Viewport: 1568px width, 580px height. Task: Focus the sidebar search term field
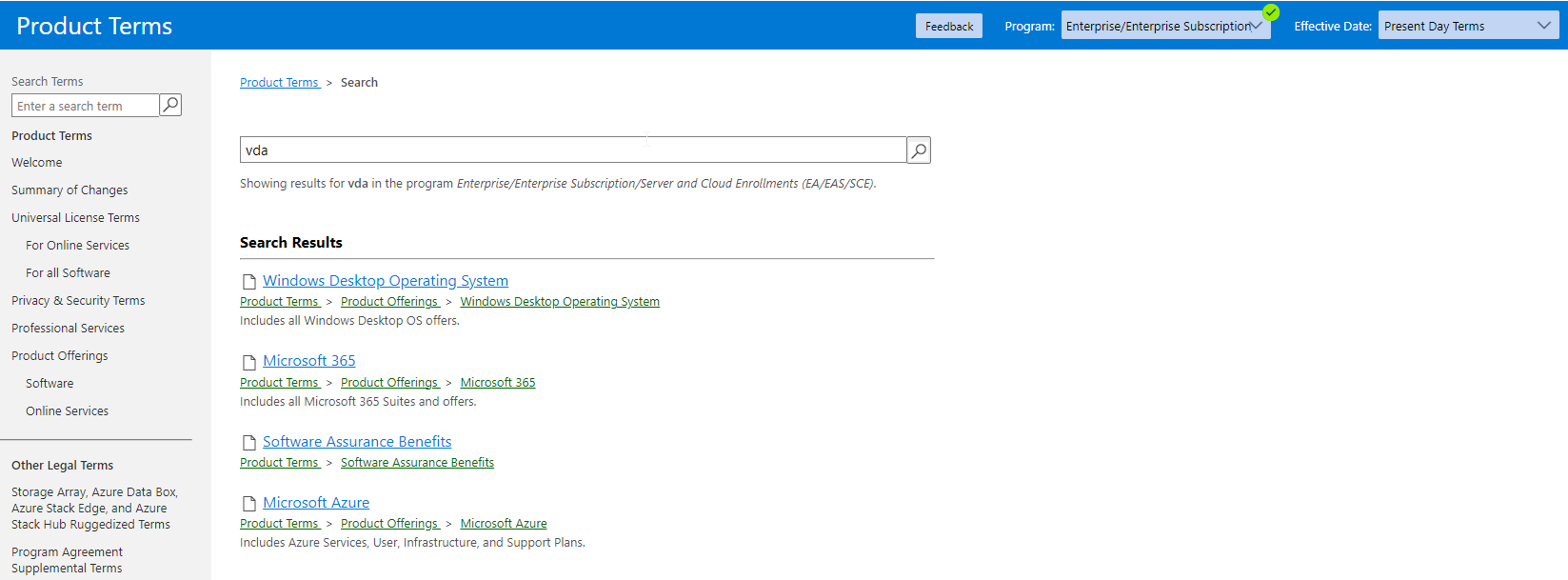click(x=86, y=105)
